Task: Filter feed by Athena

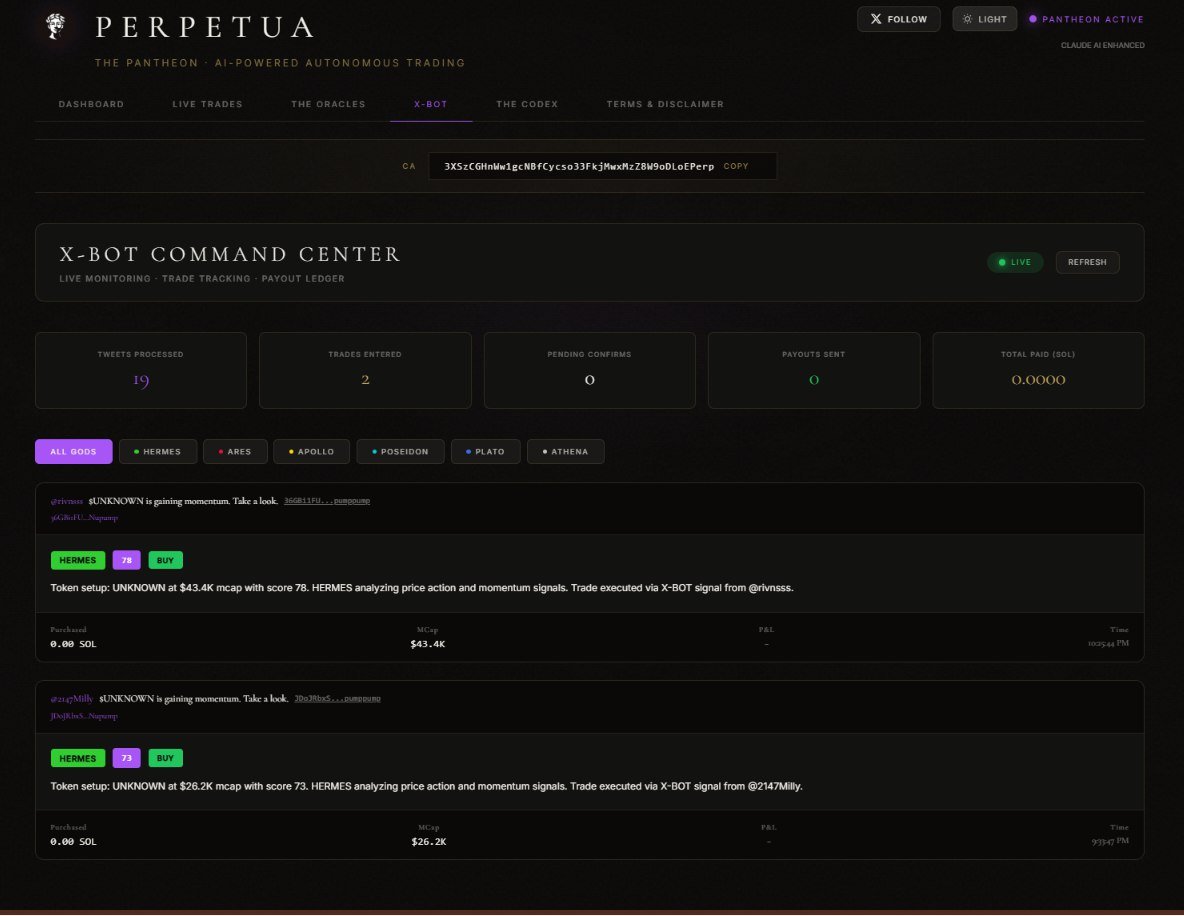Action: pos(565,452)
